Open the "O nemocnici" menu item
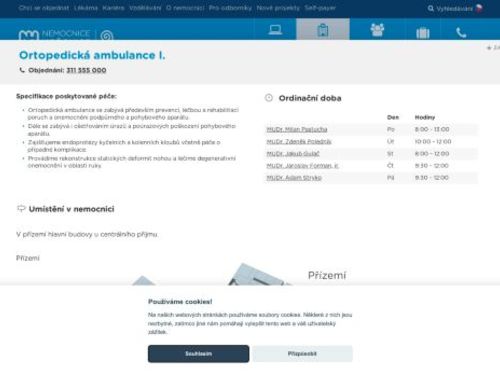The height and width of the screenshot is (375, 500). 185,8
